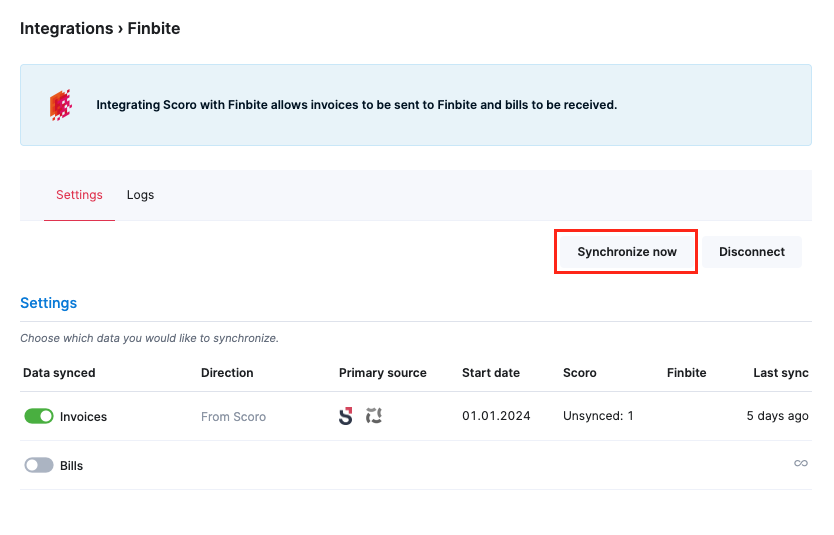834x535 pixels.
Task: Click the 'Last sync' column header
Action: point(780,373)
